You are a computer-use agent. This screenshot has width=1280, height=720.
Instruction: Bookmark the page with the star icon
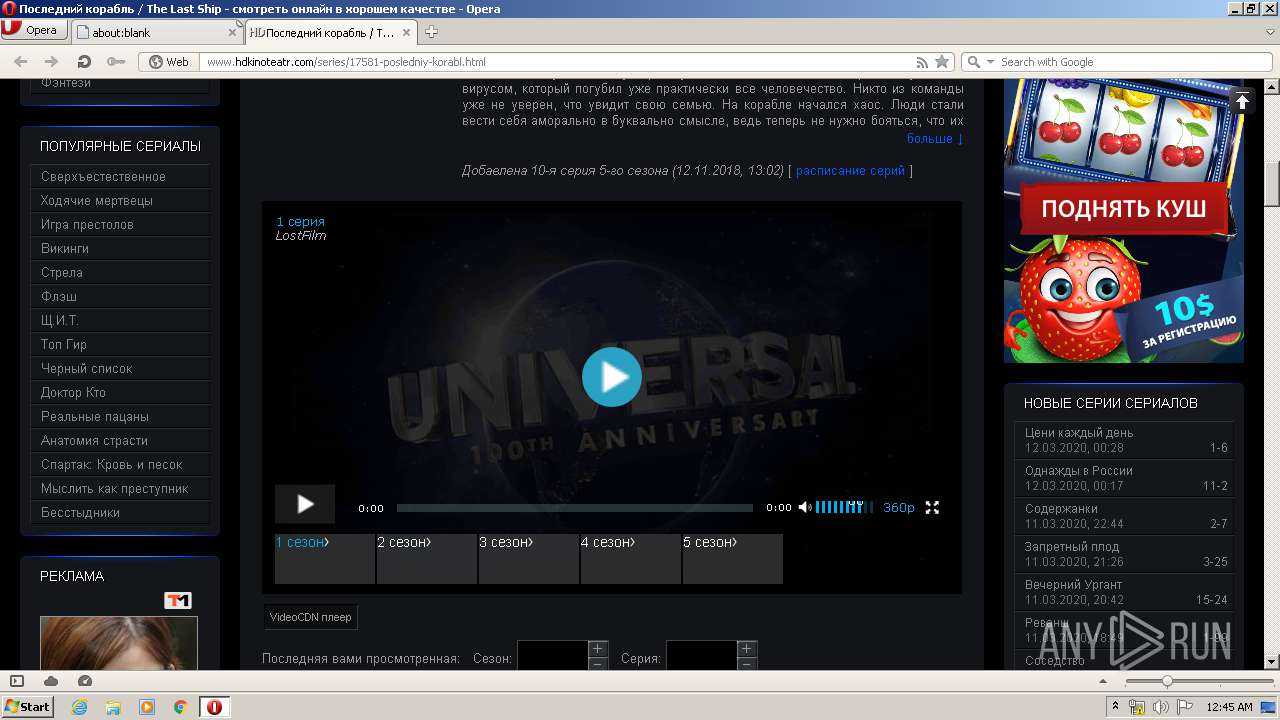pos(941,62)
